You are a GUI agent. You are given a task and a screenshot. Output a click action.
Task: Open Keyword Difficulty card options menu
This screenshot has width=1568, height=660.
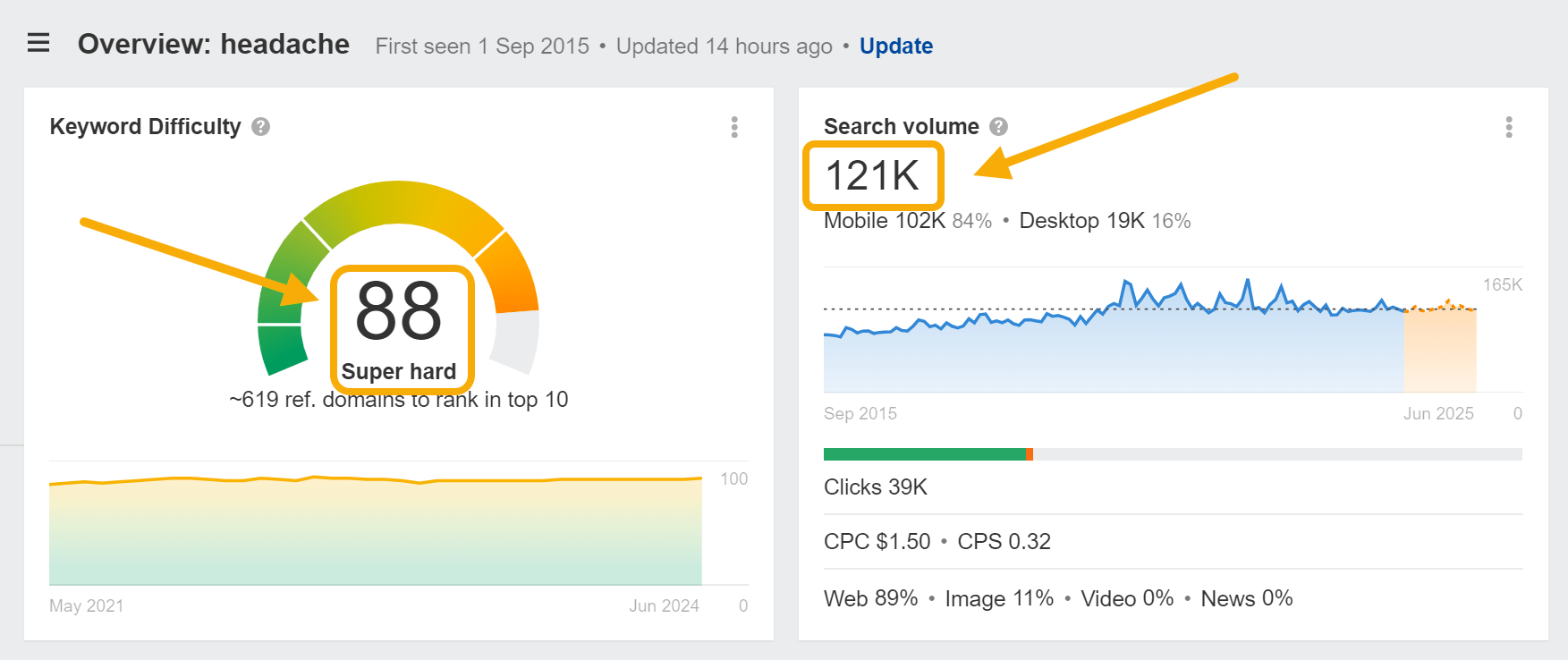coord(734,127)
